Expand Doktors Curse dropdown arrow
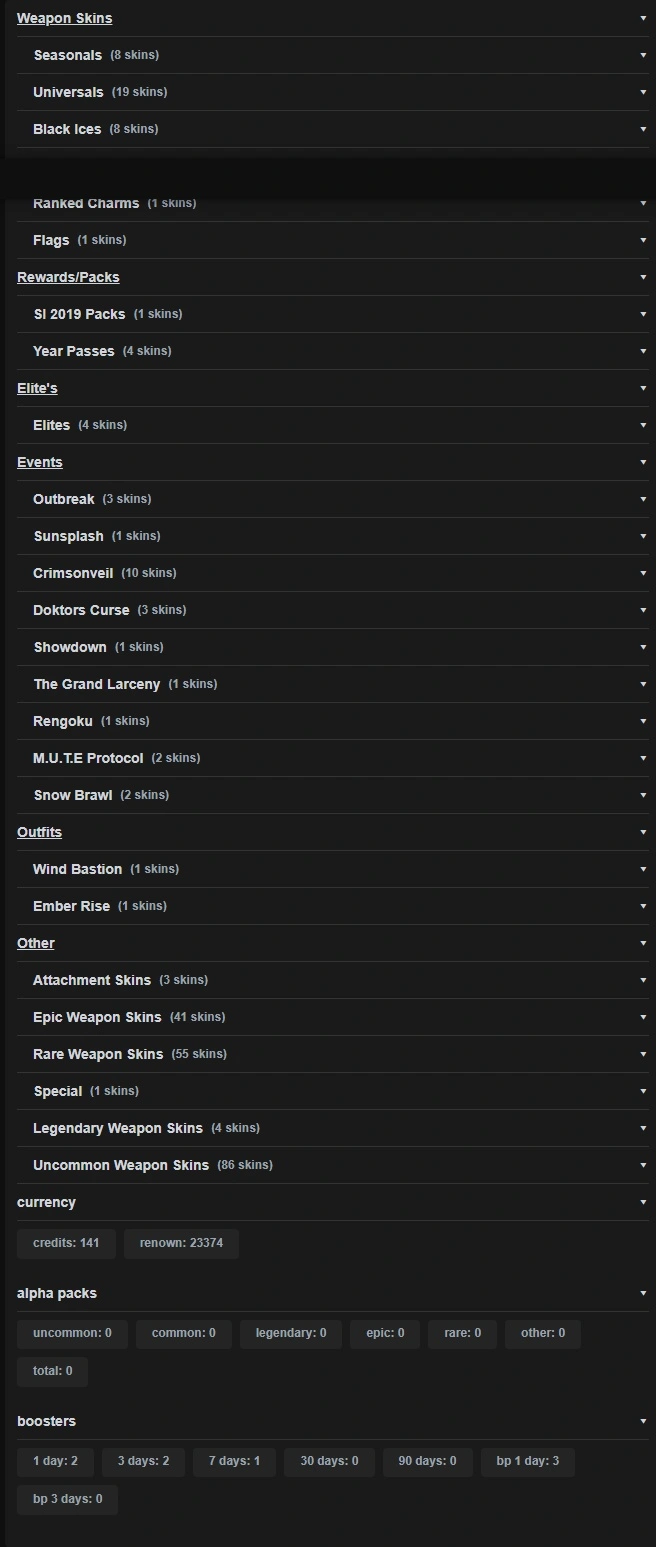 643,610
